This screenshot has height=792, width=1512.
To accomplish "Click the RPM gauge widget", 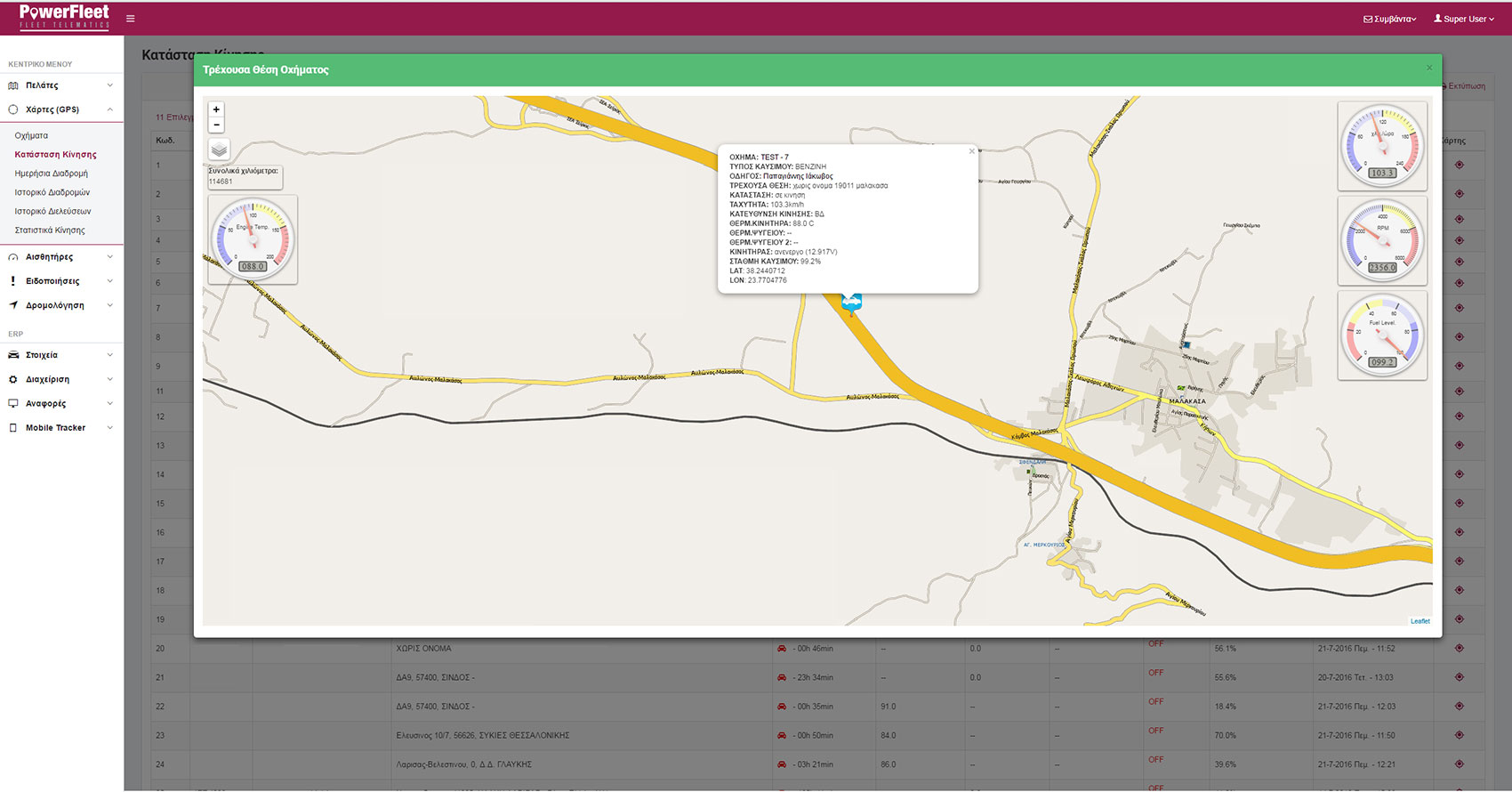I will [1382, 240].
